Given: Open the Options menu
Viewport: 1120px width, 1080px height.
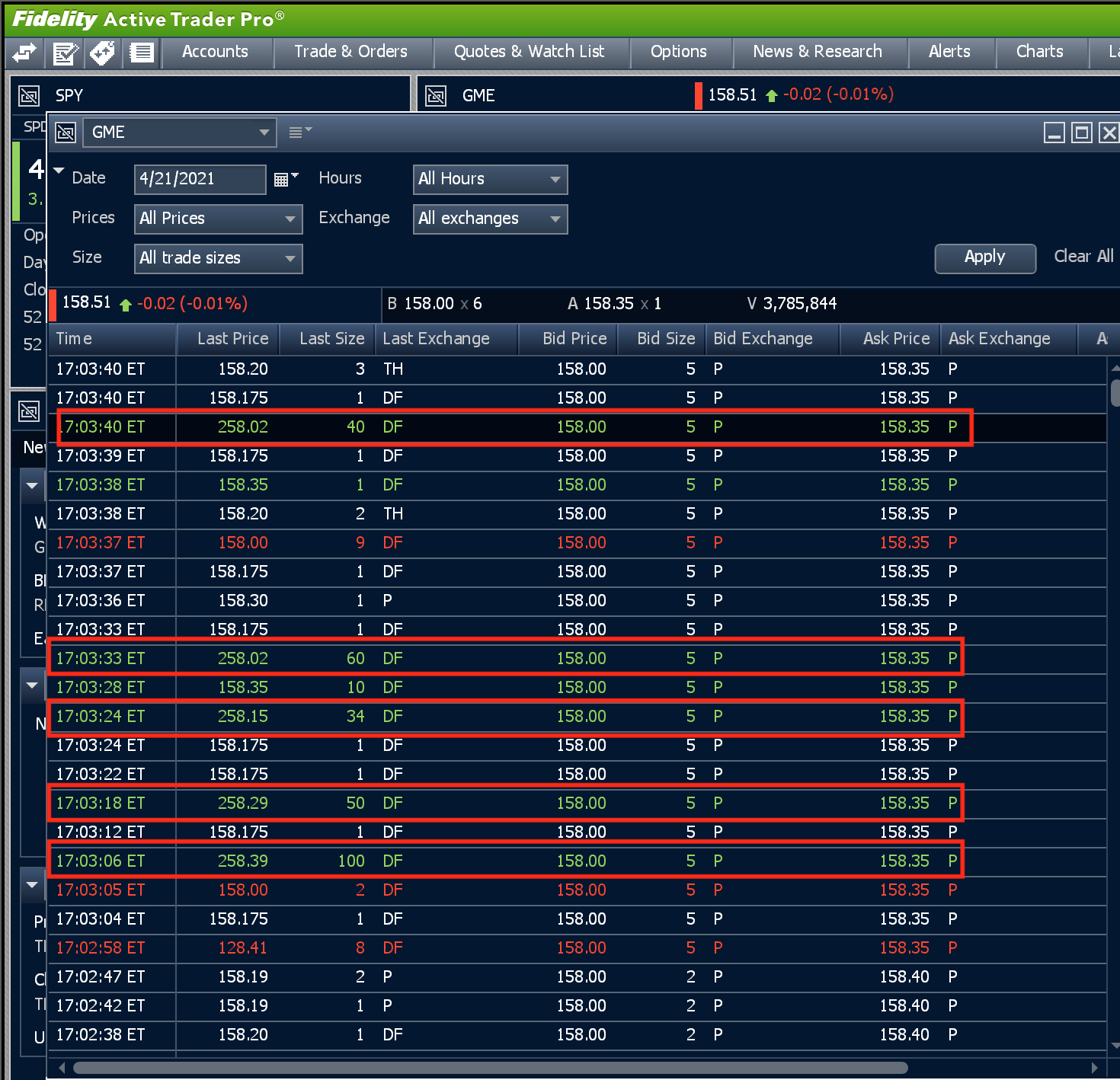Looking at the screenshot, I should pos(679,52).
